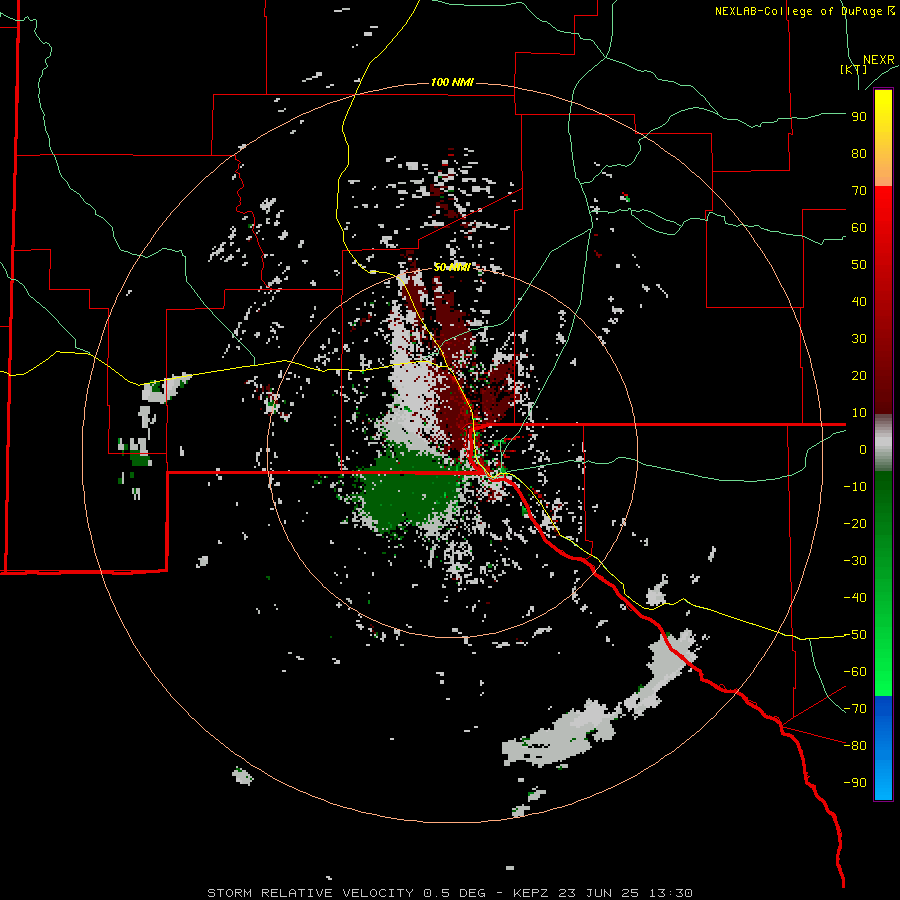Click the gray zero-velocity segment of color bar
This screenshot has height=900, width=900.
[883, 443]
